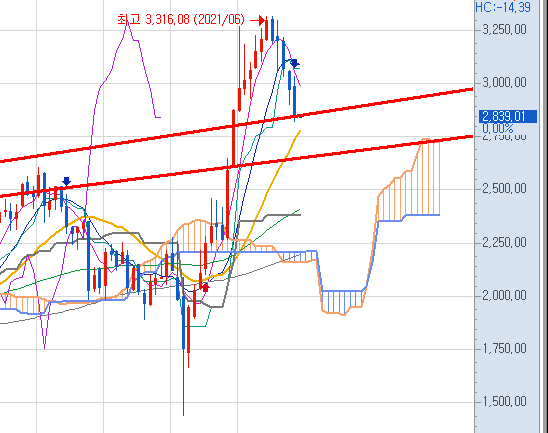This screenshot has height=433, width=548.
Task: Click the current price tag 2,839.01
Action: pos(508,116)
